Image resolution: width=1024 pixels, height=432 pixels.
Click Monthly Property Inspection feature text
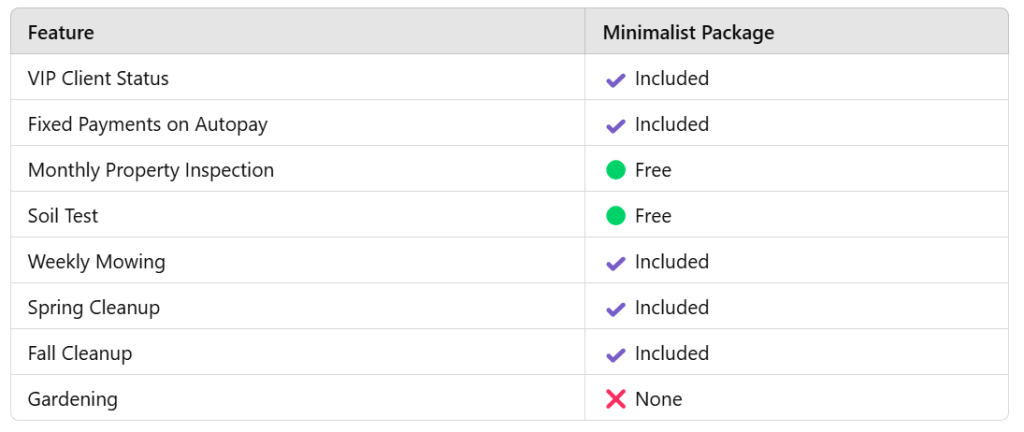tap(150, 170)
